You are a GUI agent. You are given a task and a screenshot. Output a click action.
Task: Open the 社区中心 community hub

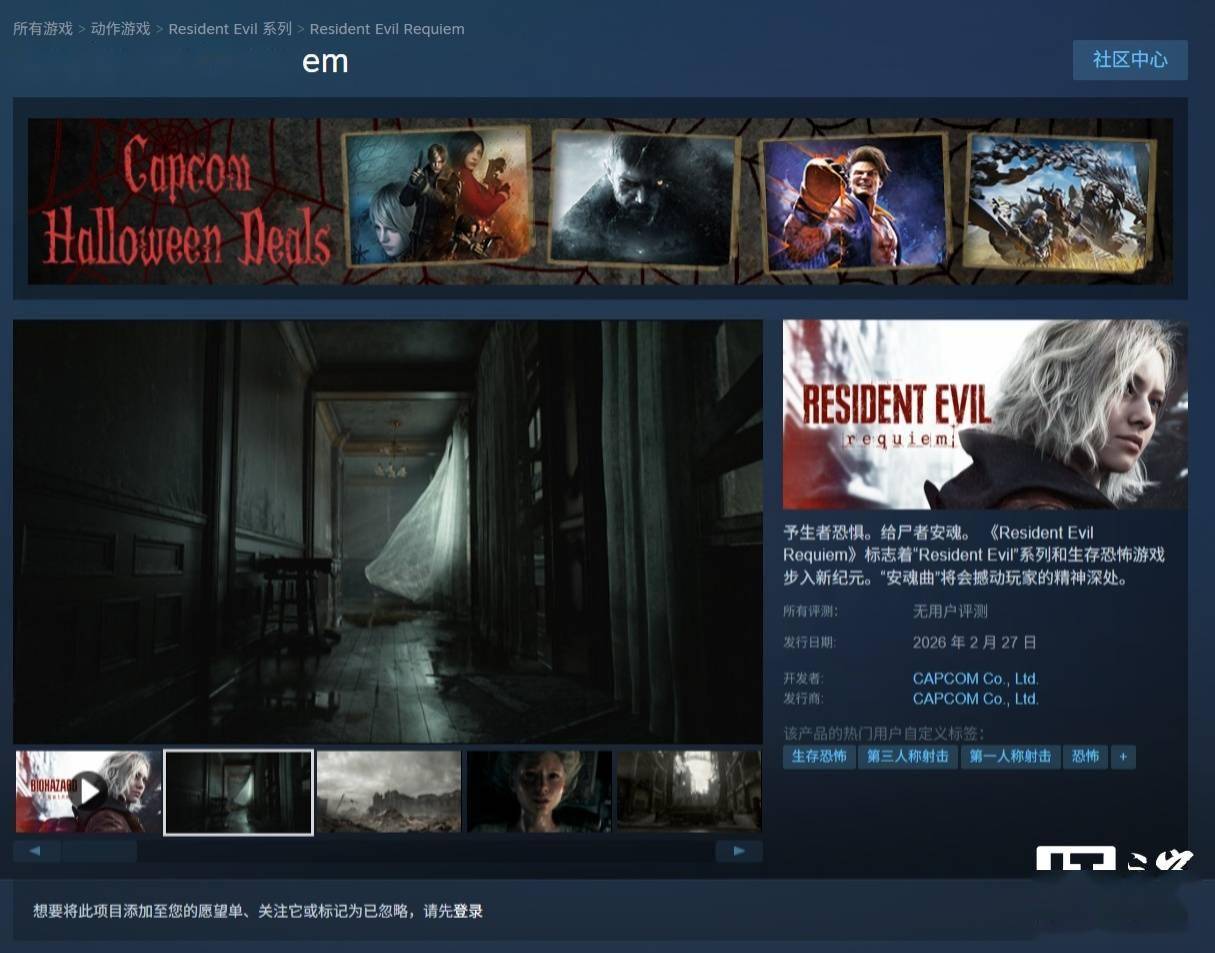click(x=1130, y=60)
